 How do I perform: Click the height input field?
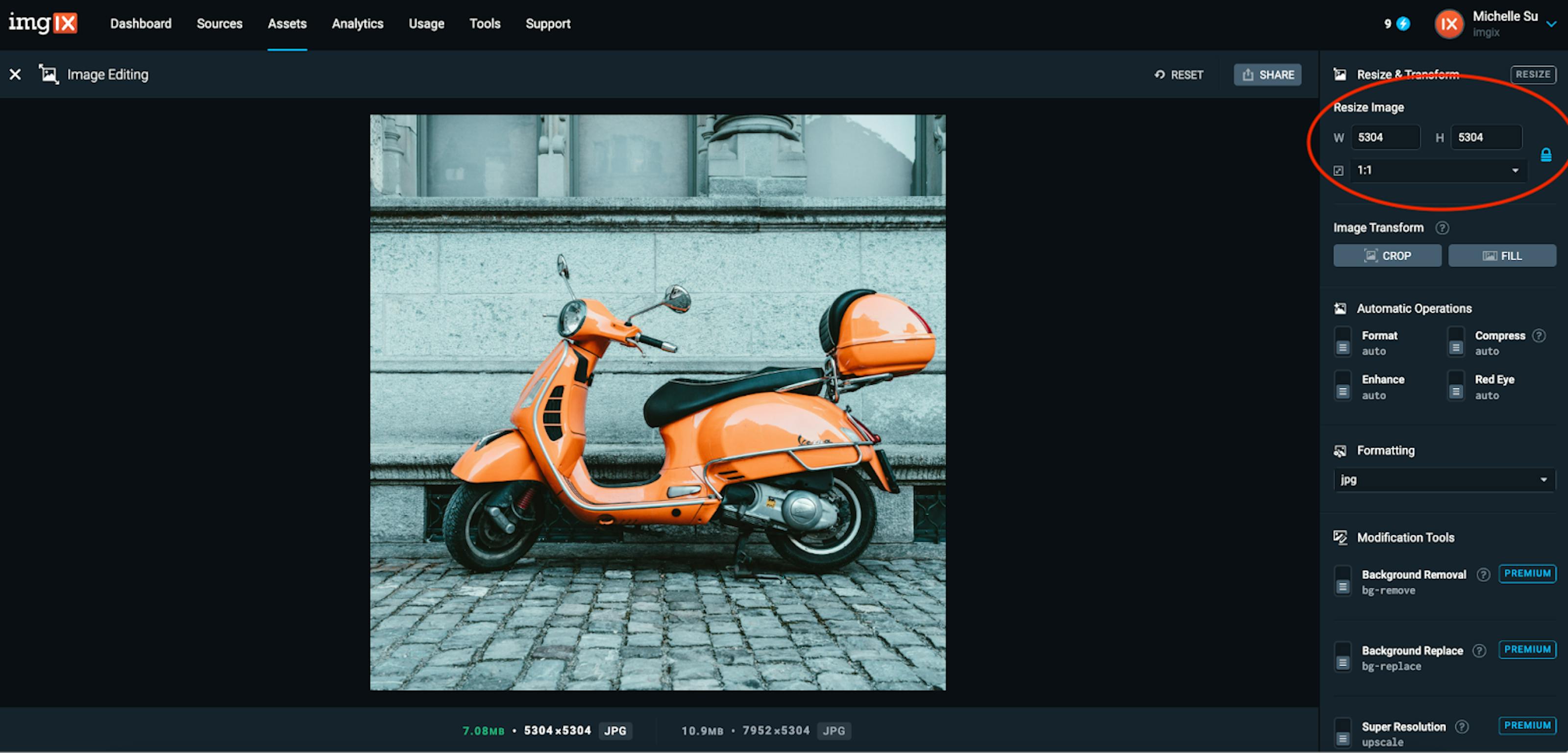(1487, 138)
